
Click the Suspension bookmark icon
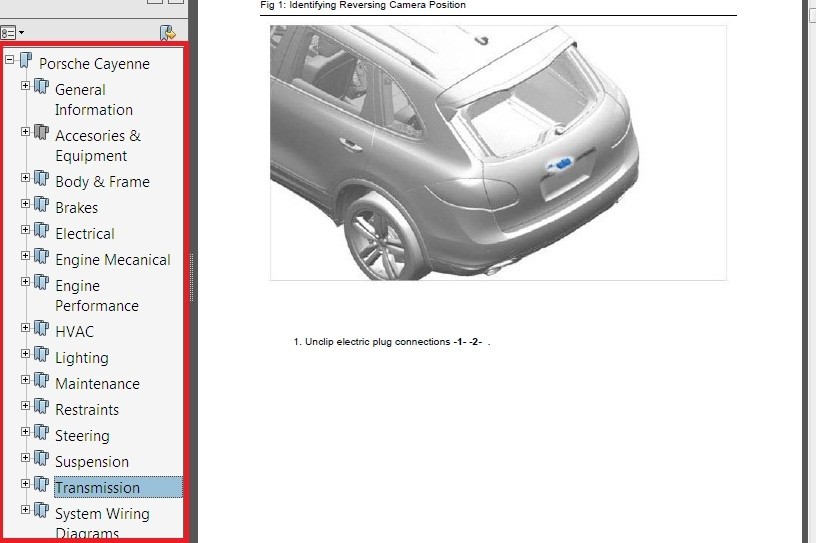click(x=42, y=458)
